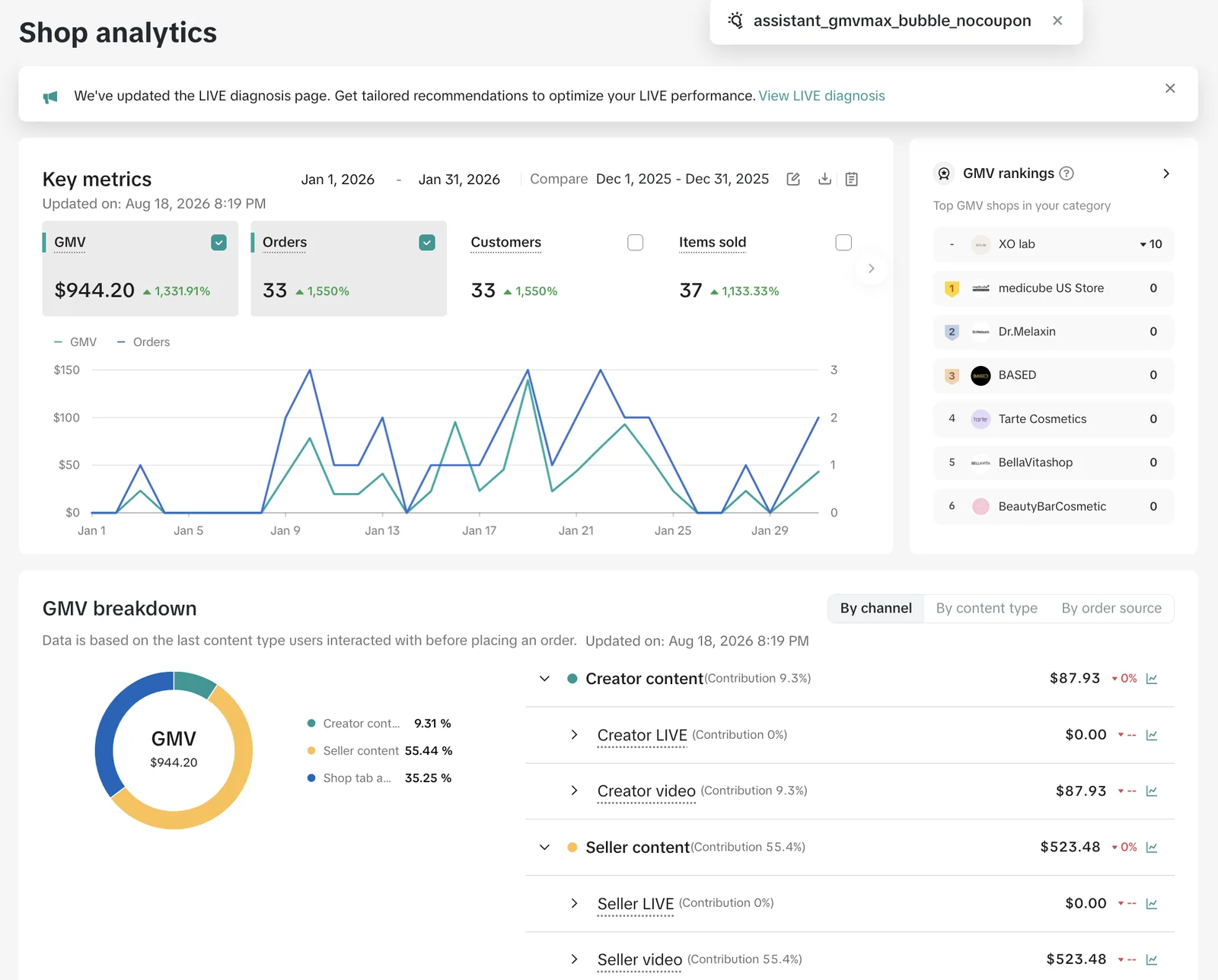Image resolution: width=1218 pixels, height=980 pixels.
Task: Open the metrics glossary document icon
Action: click(852, 180)
